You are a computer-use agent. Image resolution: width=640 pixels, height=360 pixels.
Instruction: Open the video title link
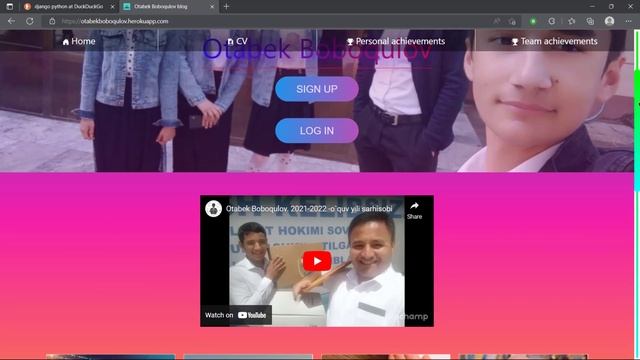tap(309, 209)
